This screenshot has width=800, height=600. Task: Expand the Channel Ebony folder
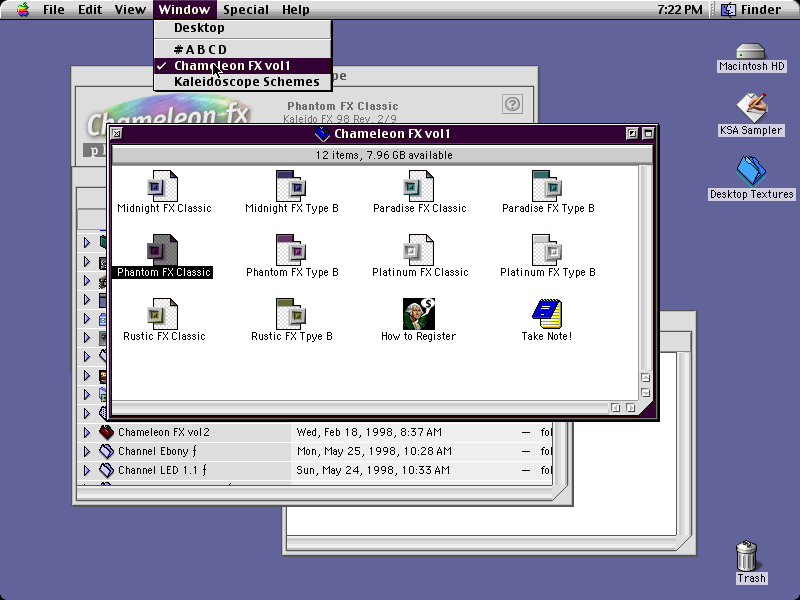(x=87, y=452)
